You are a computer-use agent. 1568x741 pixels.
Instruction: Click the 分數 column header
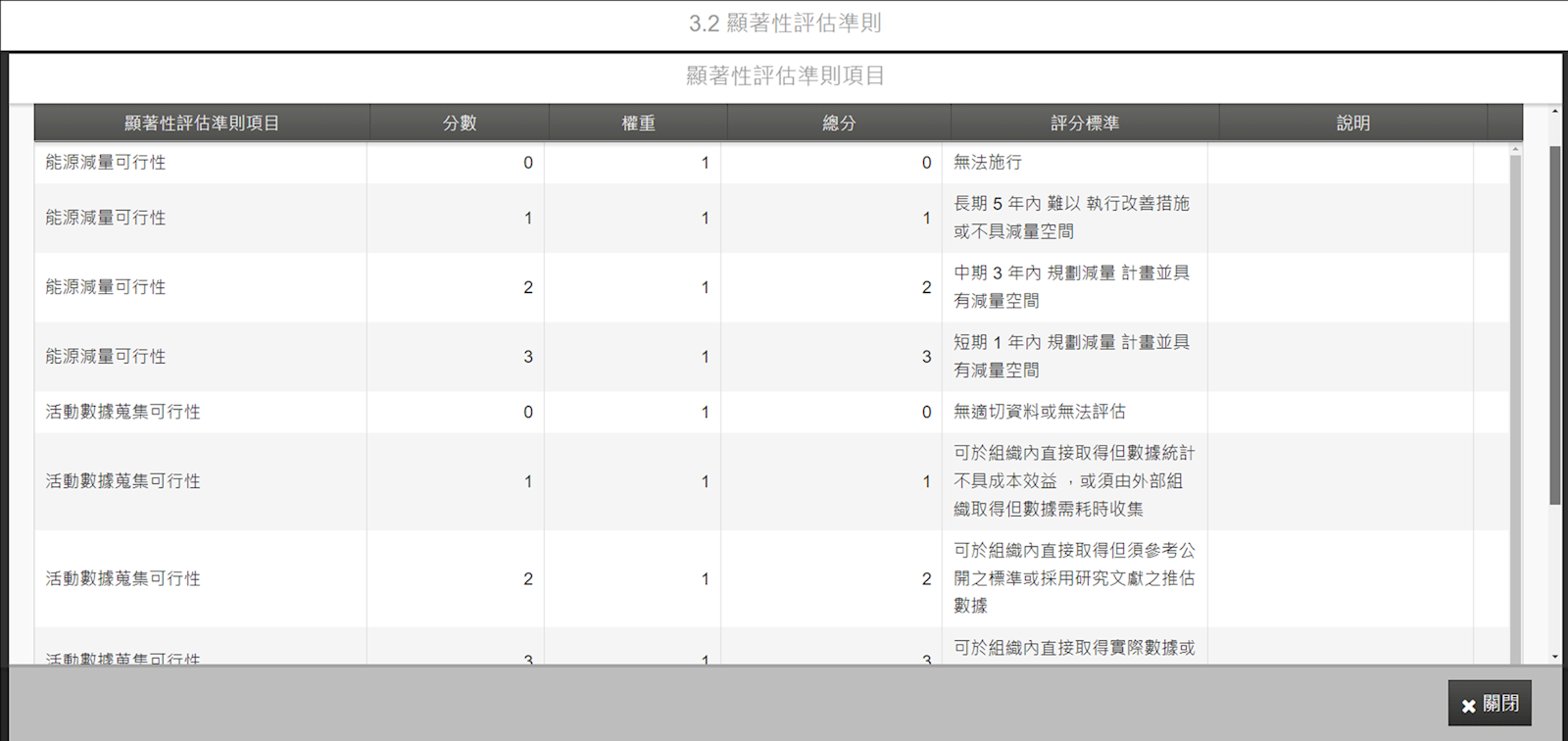(459, 123)
